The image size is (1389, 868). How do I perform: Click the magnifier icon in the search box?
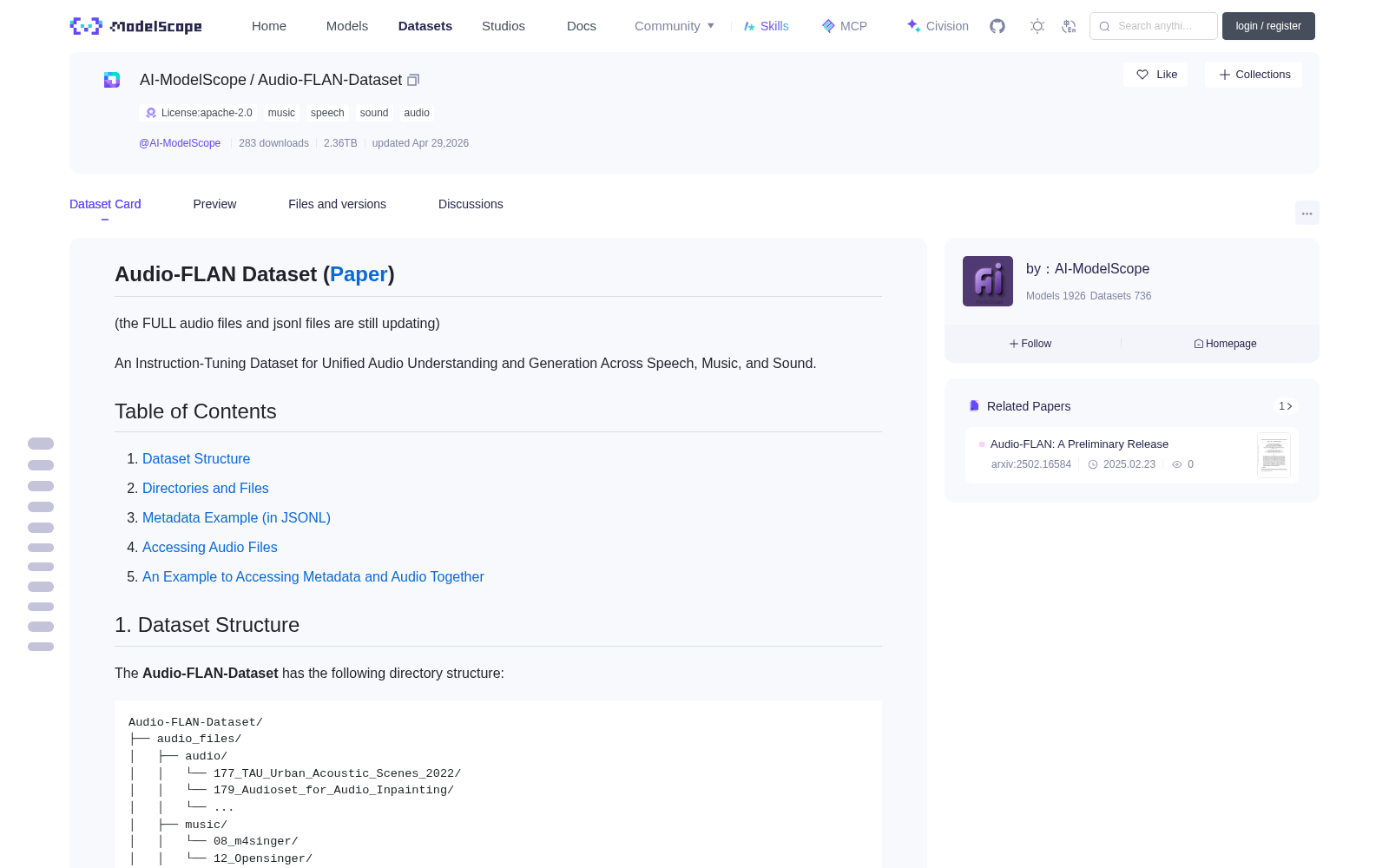click(1104, 26)
